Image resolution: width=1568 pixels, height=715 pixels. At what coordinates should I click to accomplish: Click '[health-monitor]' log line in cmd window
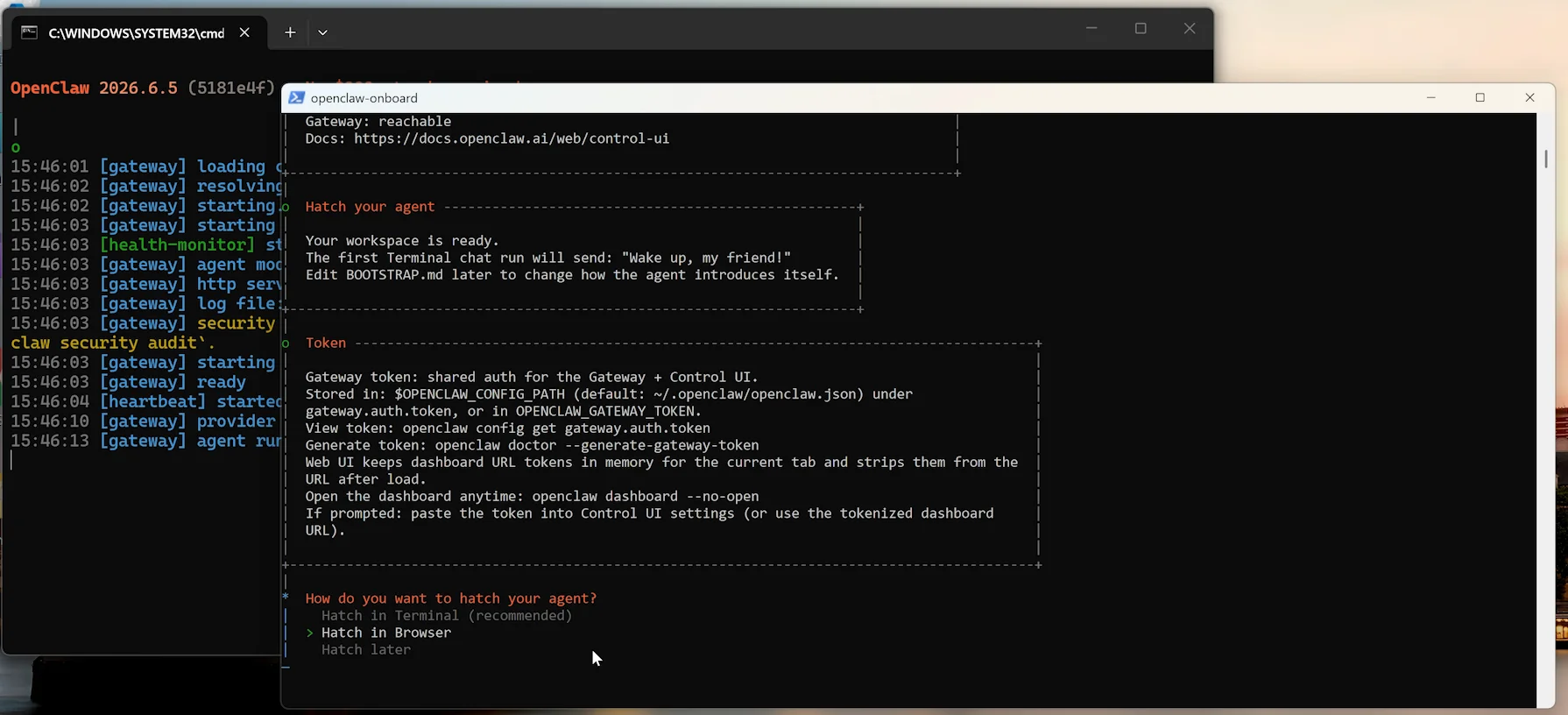145,245
